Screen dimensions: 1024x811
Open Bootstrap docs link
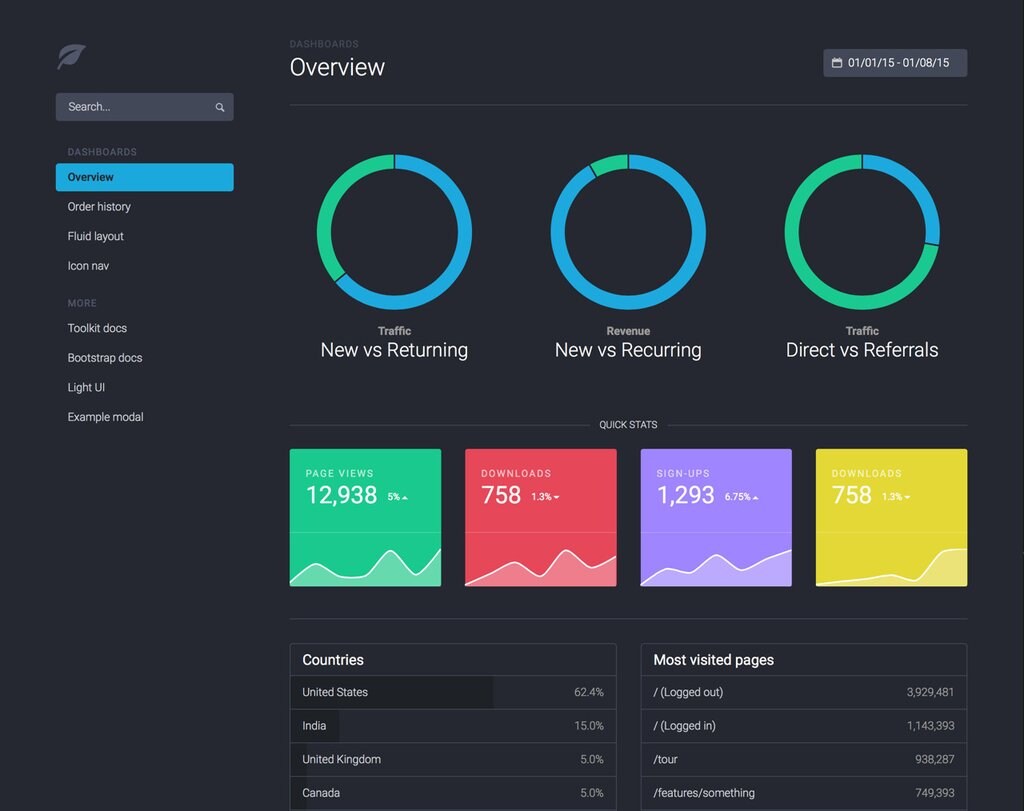[104, 358]
